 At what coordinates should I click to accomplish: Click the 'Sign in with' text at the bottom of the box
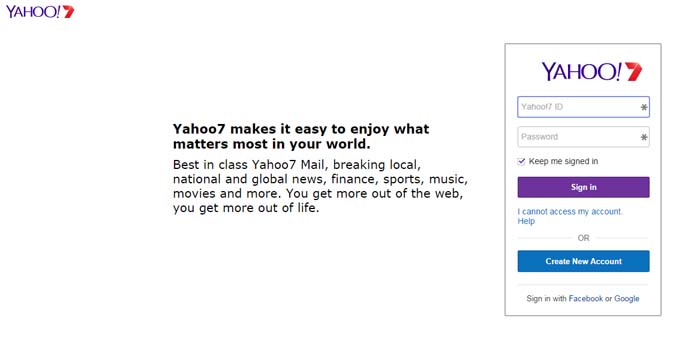coord(546,298)
